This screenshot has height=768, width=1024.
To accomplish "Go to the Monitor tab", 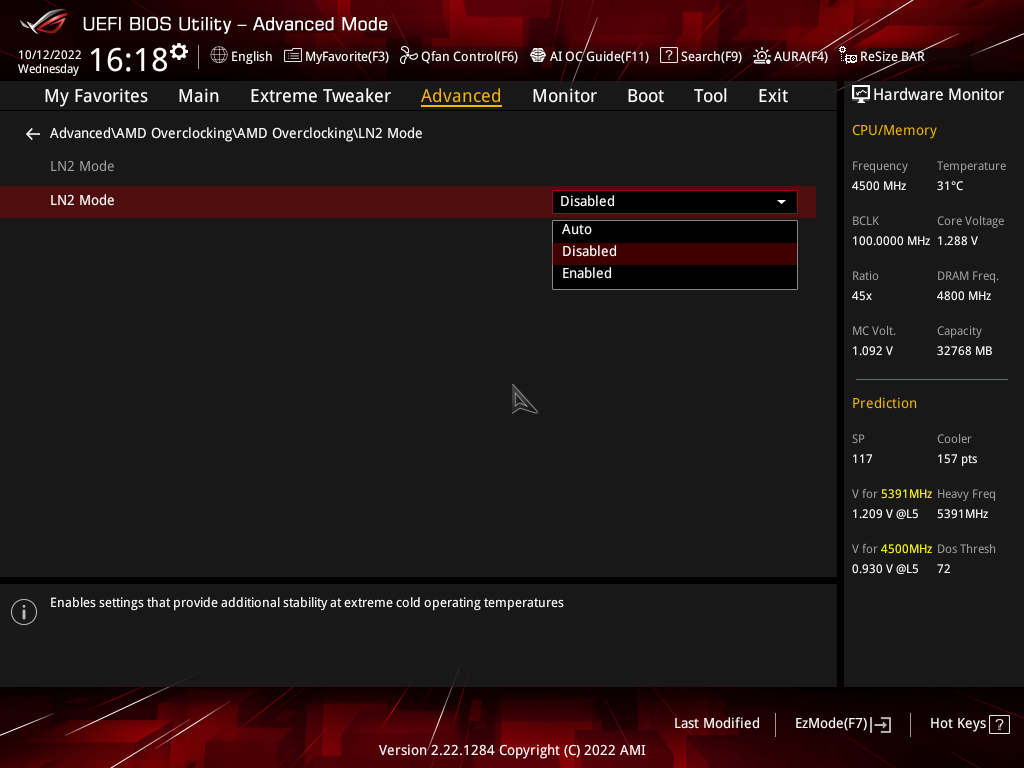I will (564, 96).
